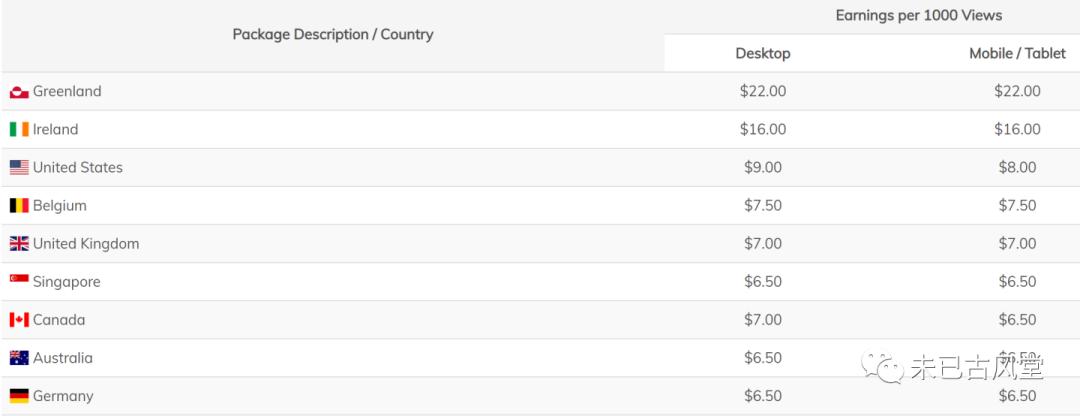The height and width of the screenshot is (416, 1080).
Task: Click the United States flag icon
Action: pos(19,168)
